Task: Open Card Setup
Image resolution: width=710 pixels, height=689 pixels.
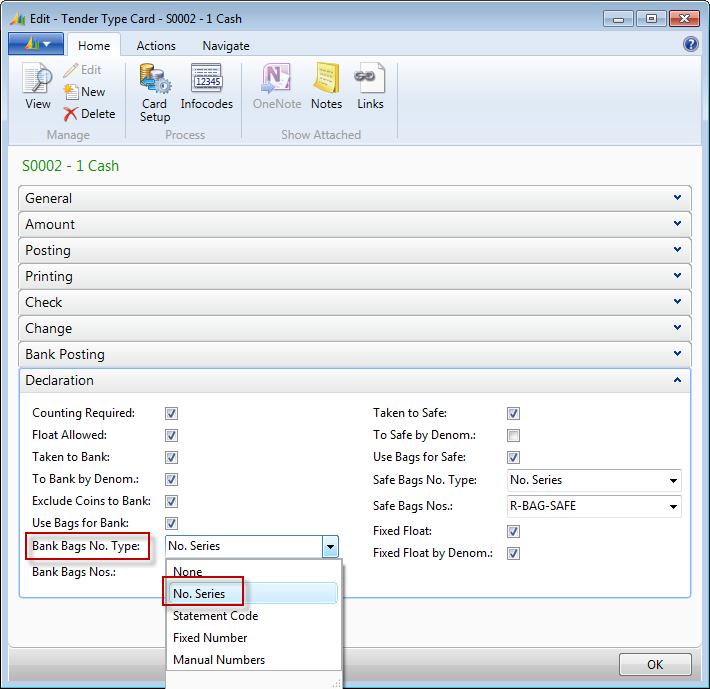Action: coord(155,93)
